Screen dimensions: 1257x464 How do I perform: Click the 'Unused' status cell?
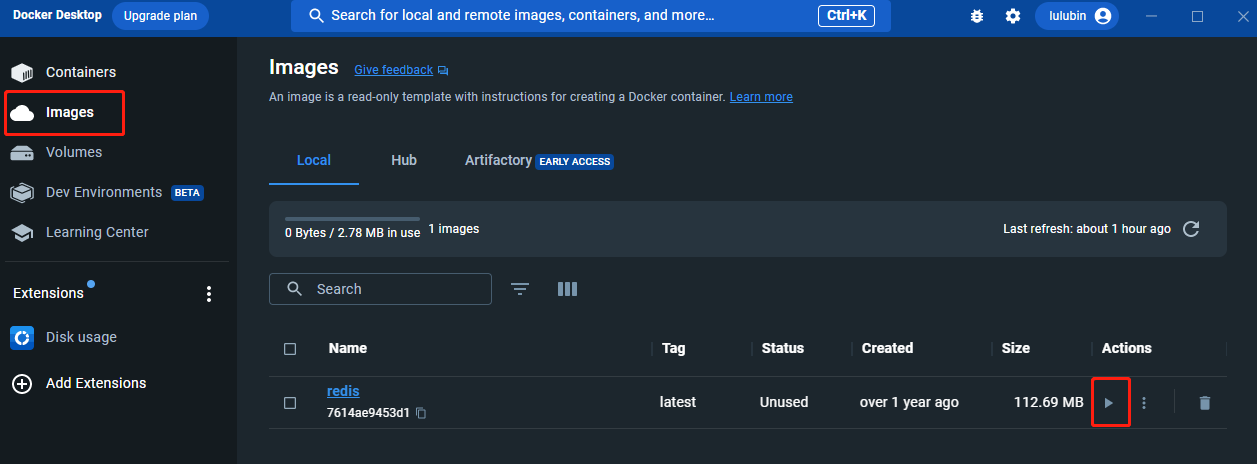coord(784,402)
